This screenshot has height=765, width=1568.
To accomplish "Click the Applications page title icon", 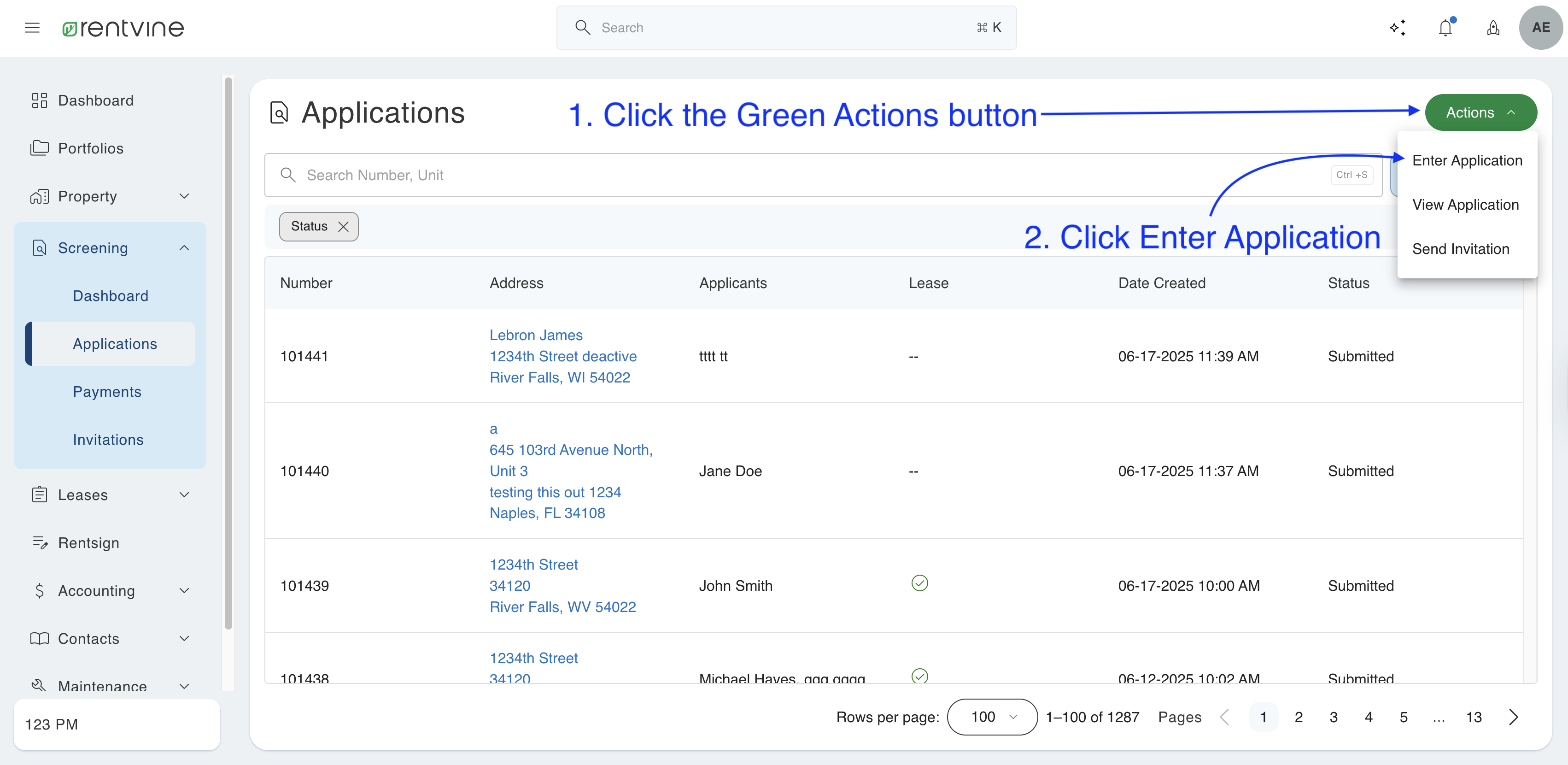I will pos(280,113).
